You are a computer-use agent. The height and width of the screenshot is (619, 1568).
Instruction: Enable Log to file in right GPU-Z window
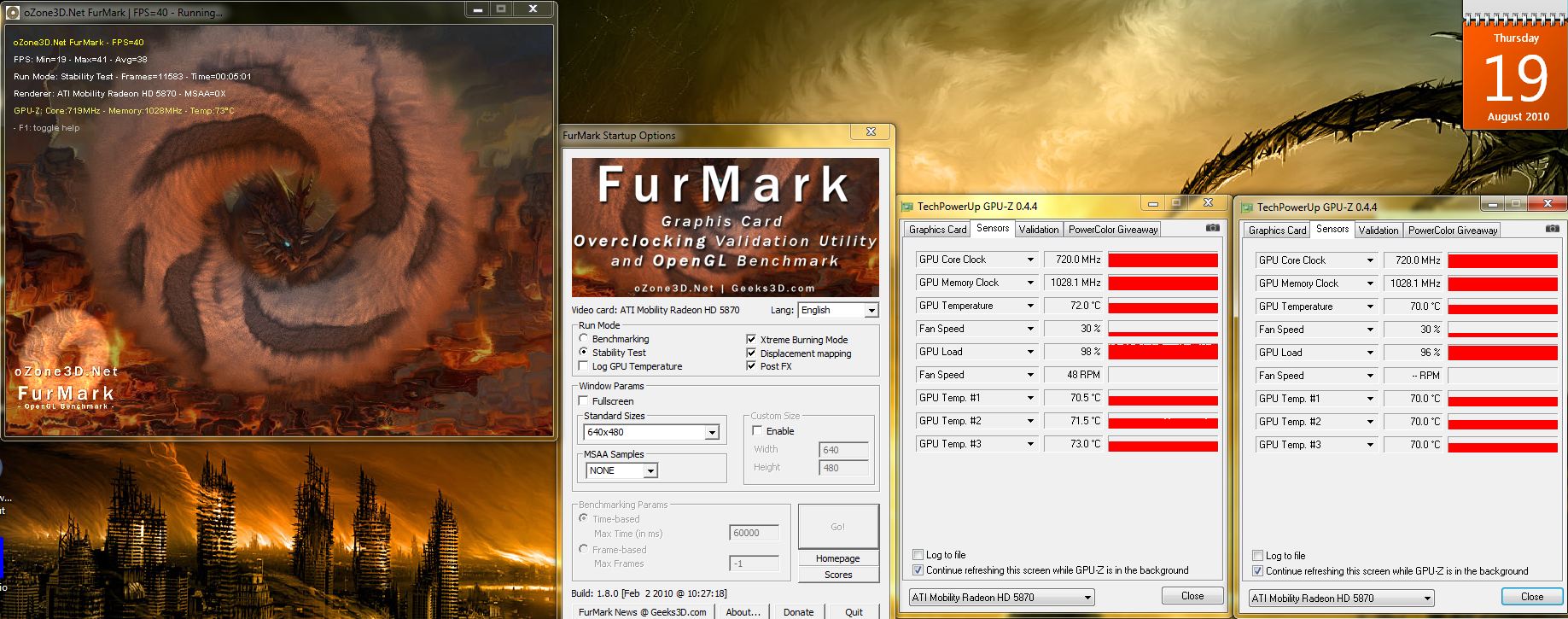pos(1258,555)
